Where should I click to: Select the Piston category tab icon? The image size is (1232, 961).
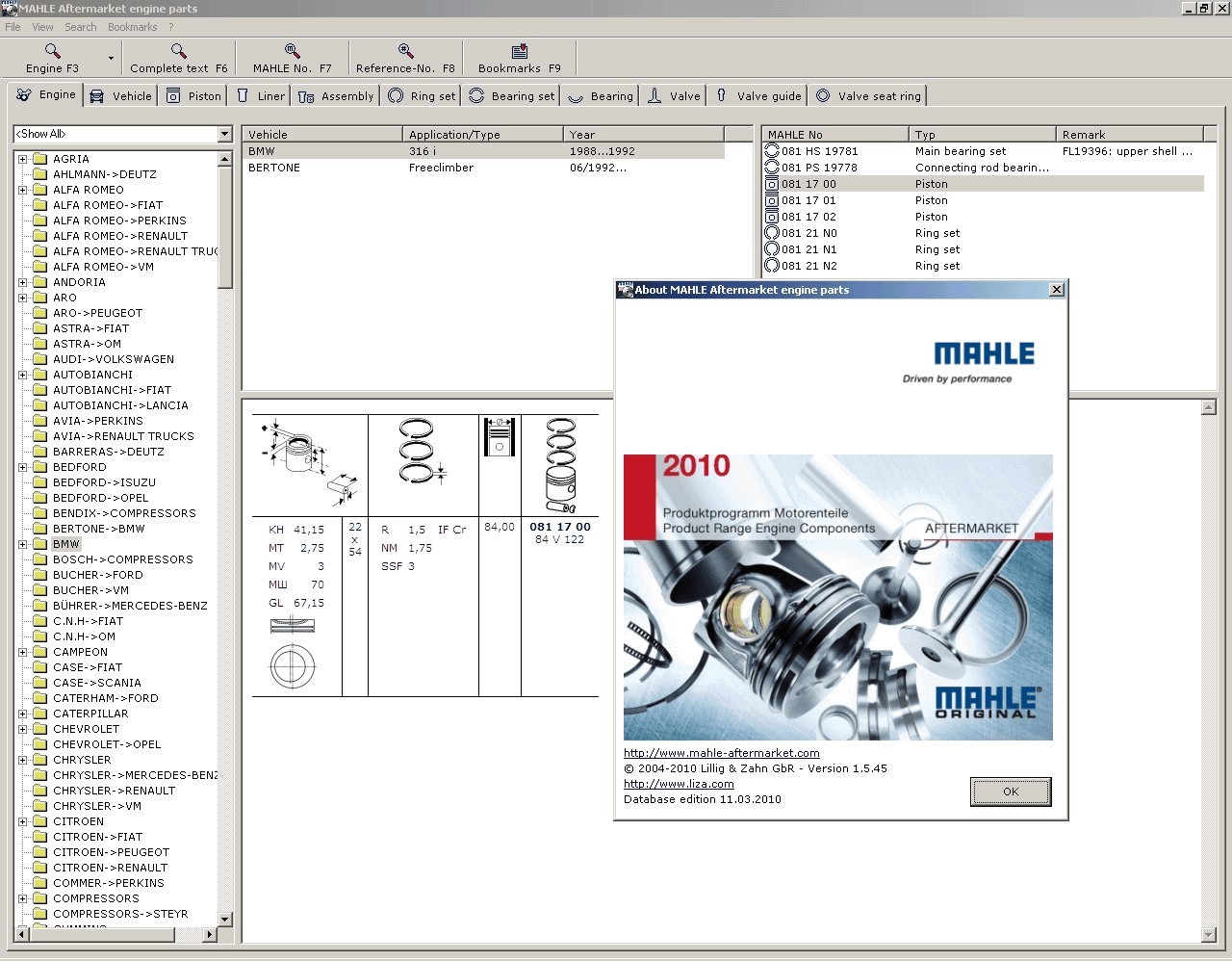(x=173, y=95)
